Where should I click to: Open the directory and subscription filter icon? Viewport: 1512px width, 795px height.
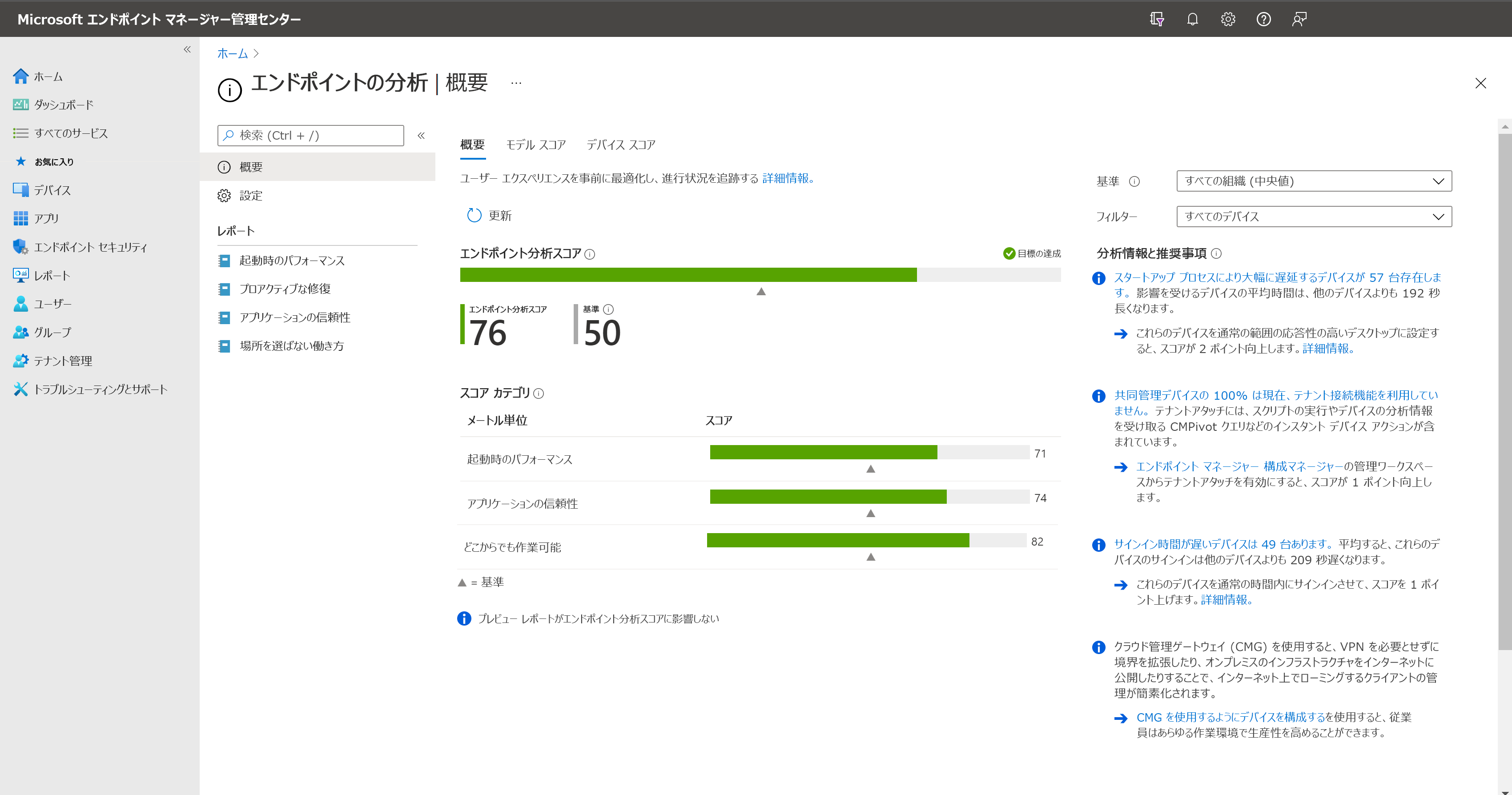(1156, 20)
